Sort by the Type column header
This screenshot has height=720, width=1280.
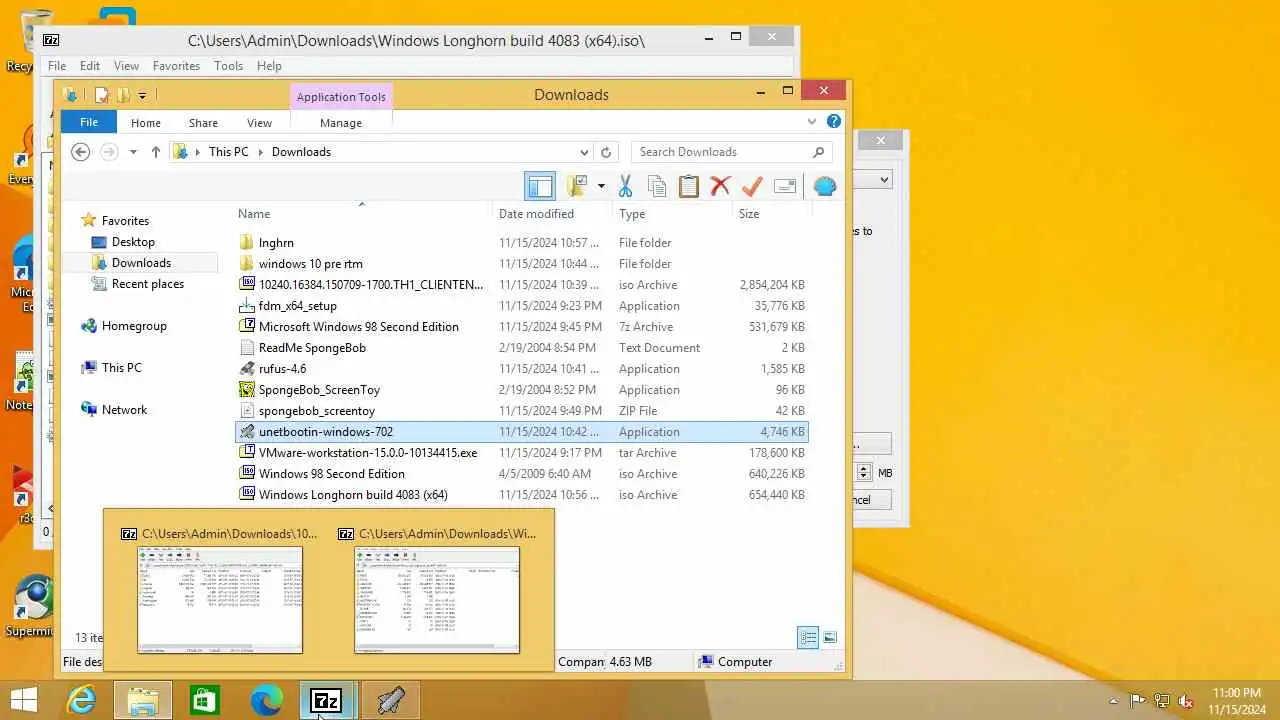632,214
